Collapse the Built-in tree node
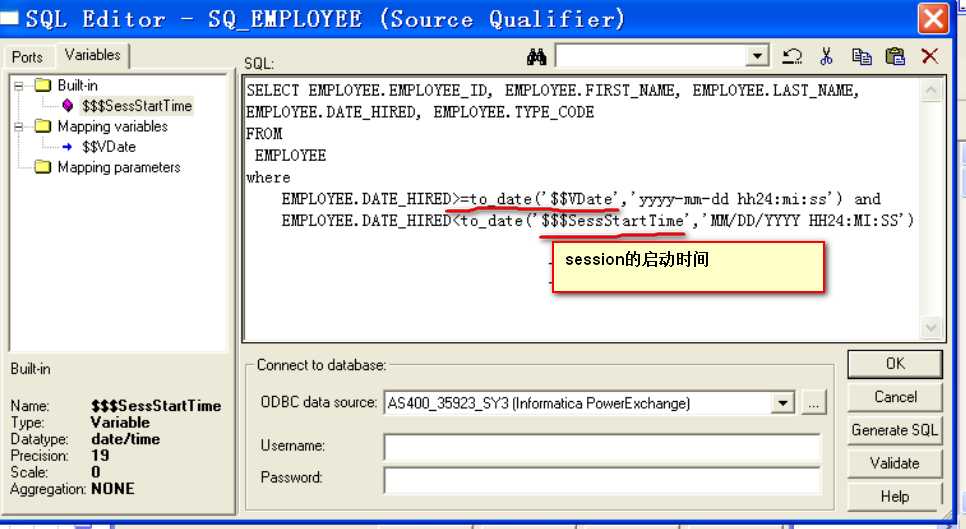The width and height of the screenshot is (966, 529). point(18,86)
